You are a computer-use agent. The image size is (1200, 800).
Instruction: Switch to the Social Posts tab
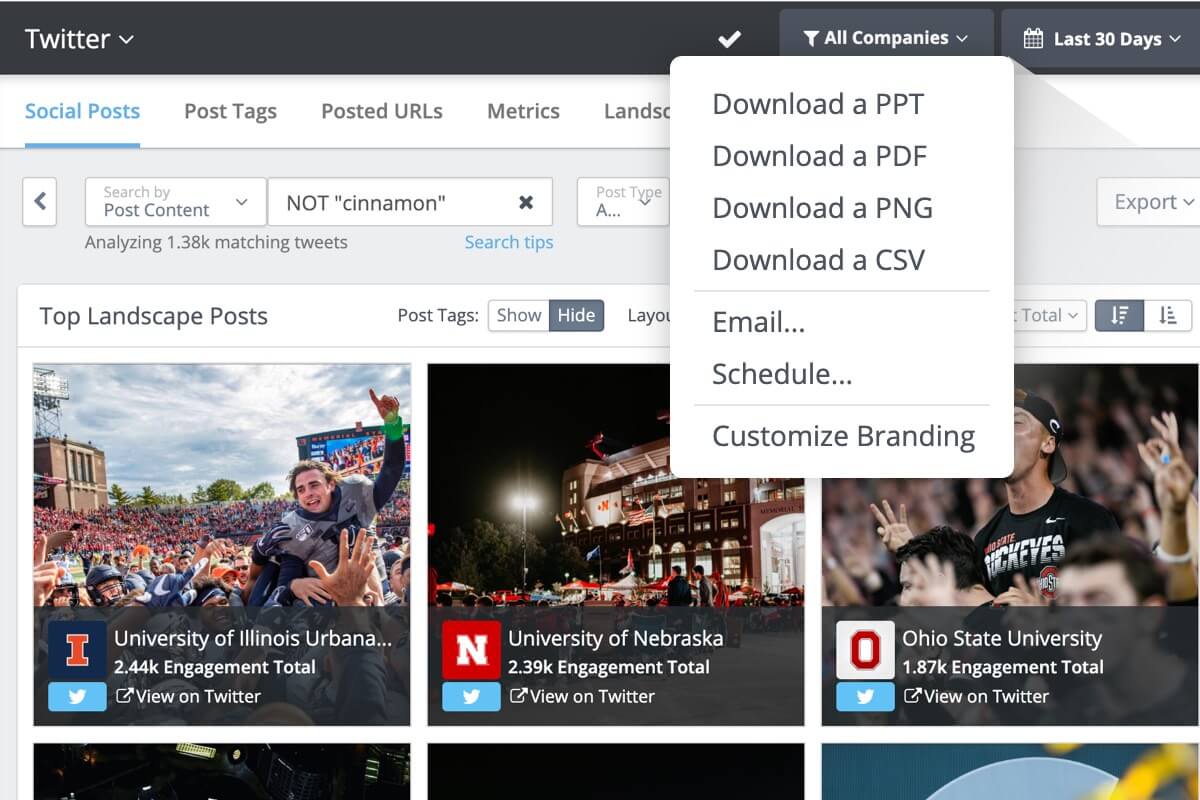tap(82, 111)
